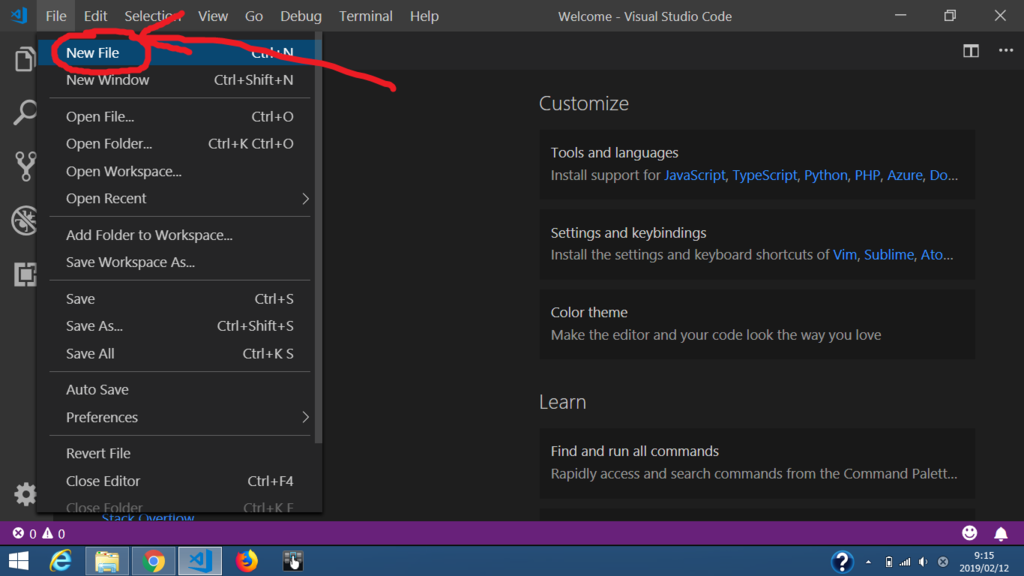Screen dimensions: 1024x576
Task: Click the Azure link
Action: [x=904, y=175]
